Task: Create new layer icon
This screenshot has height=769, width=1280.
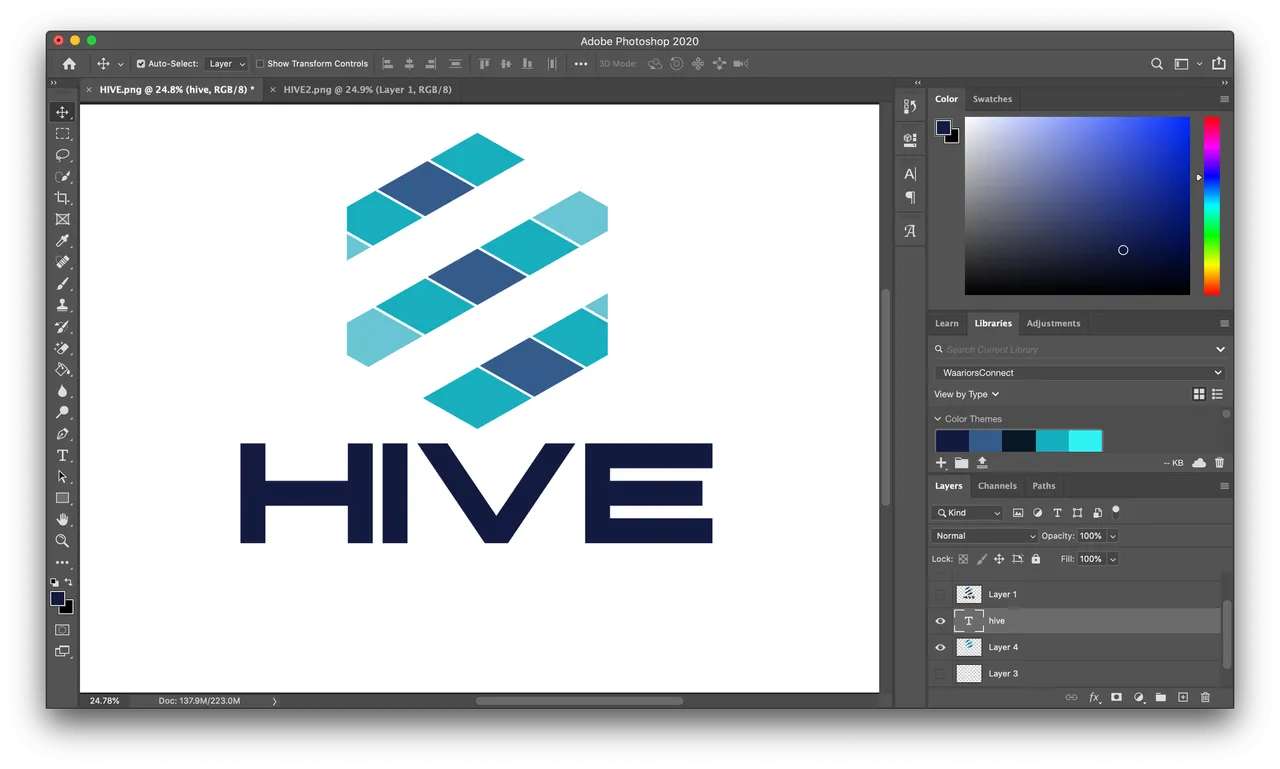Action: click(1183, 697)
